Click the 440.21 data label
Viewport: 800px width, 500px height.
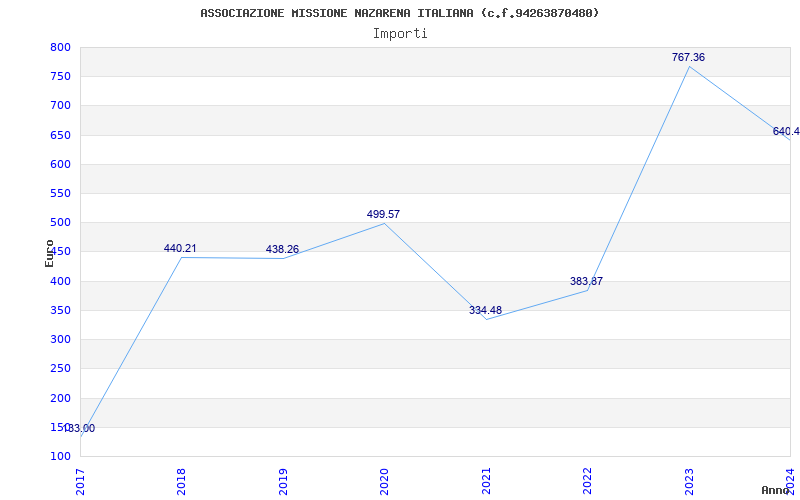(x=180, y=248)
